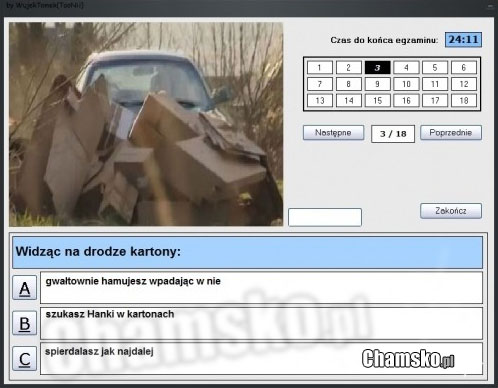498x388 pixels.
Task: Choose answer C button
Action: (x=25, y=359)
